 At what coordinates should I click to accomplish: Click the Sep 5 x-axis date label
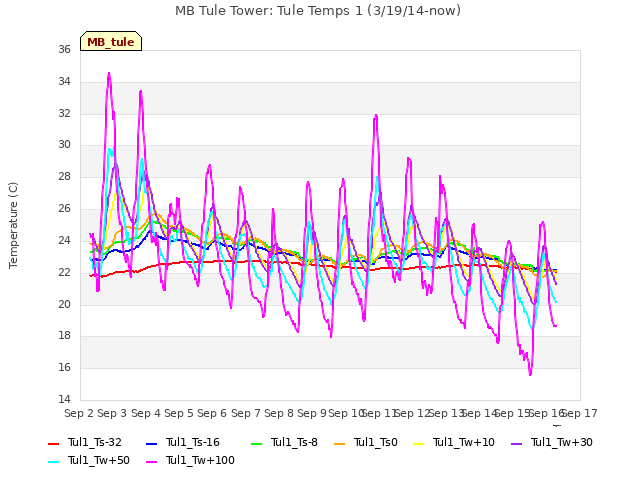(179, 413)
